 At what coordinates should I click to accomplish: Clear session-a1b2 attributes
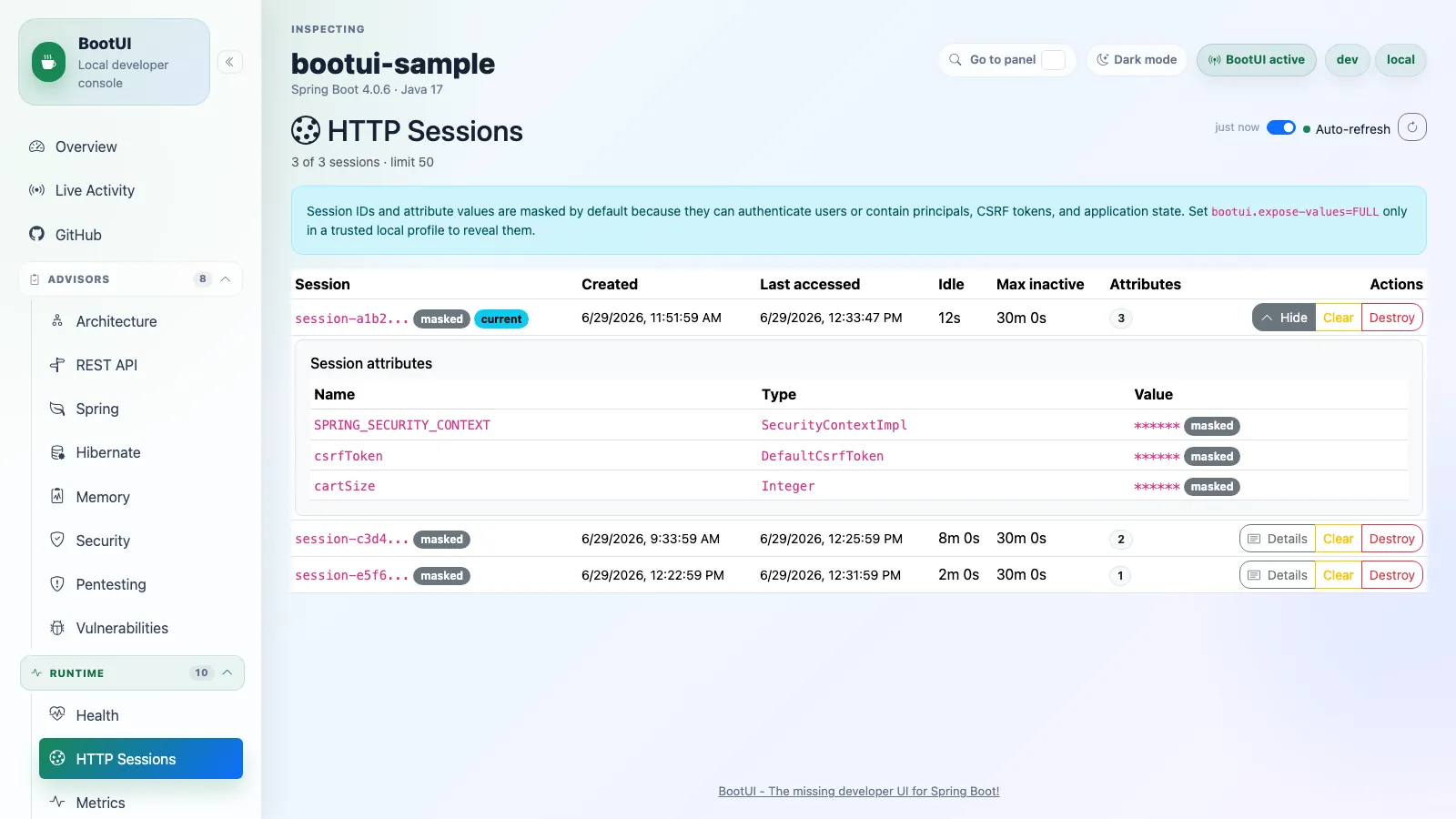point(1339,318)
